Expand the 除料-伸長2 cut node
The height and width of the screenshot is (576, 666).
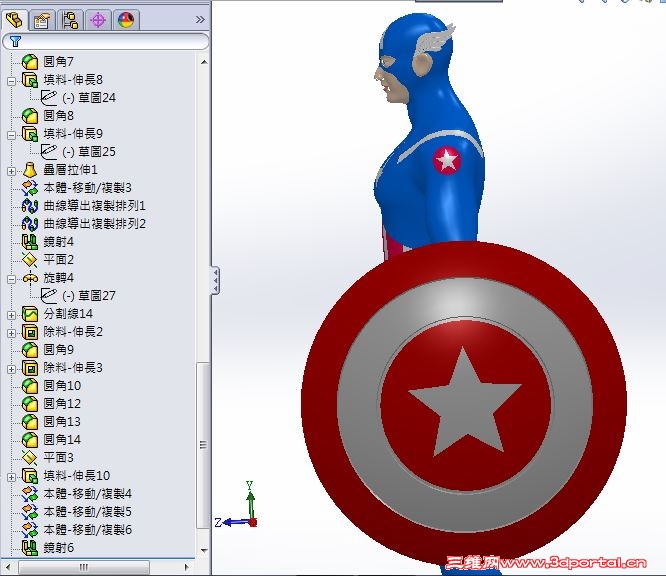[11, 333]
